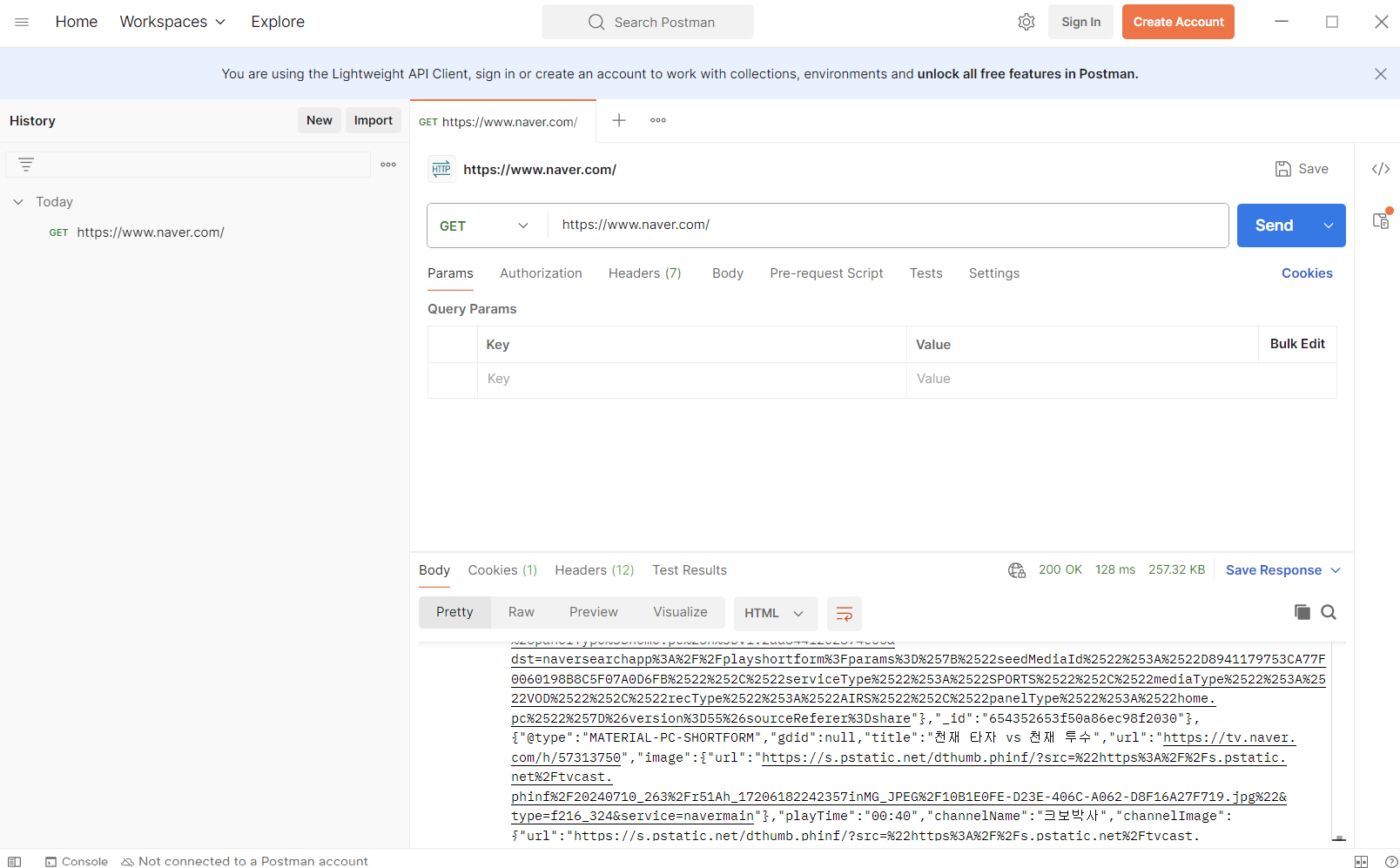1400x868 pixels.
Task: Switch to Raw response view
Action: pos(522,612)
